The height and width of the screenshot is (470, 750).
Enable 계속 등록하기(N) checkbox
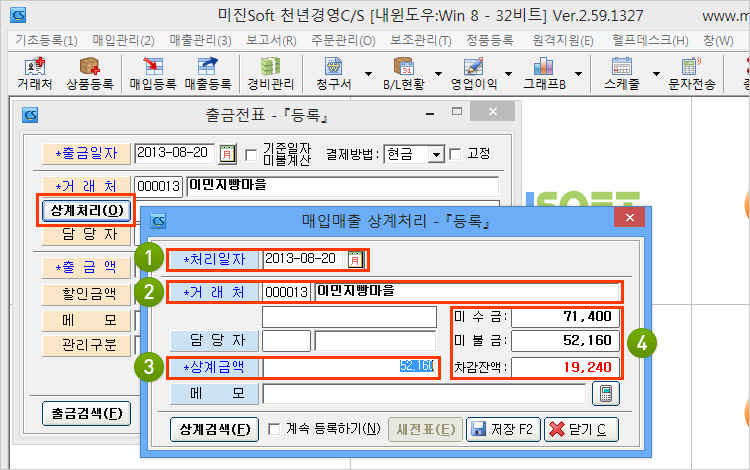(274, 429)
